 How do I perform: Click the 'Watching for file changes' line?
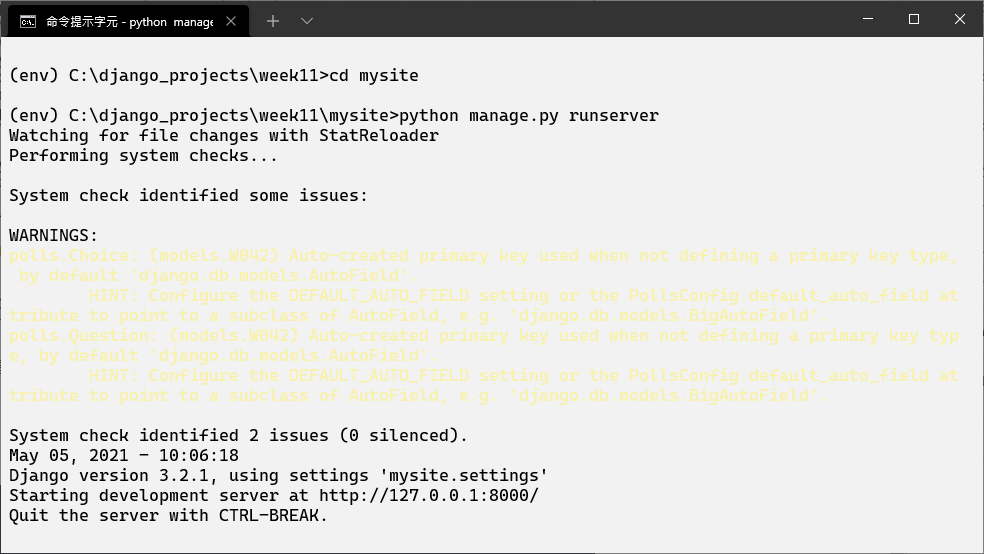coord(223,136)
